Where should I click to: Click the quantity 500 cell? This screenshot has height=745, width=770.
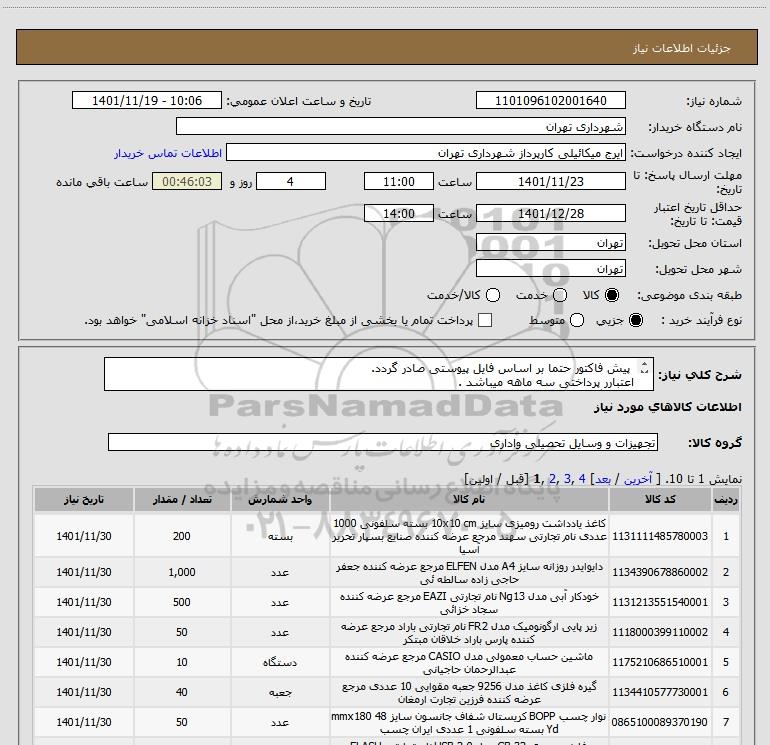click(182, 603)
